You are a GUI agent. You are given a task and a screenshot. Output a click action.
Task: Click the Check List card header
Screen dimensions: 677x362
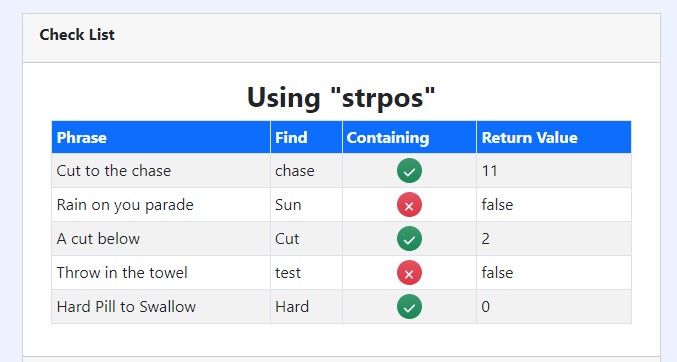(x=341, y=38)
